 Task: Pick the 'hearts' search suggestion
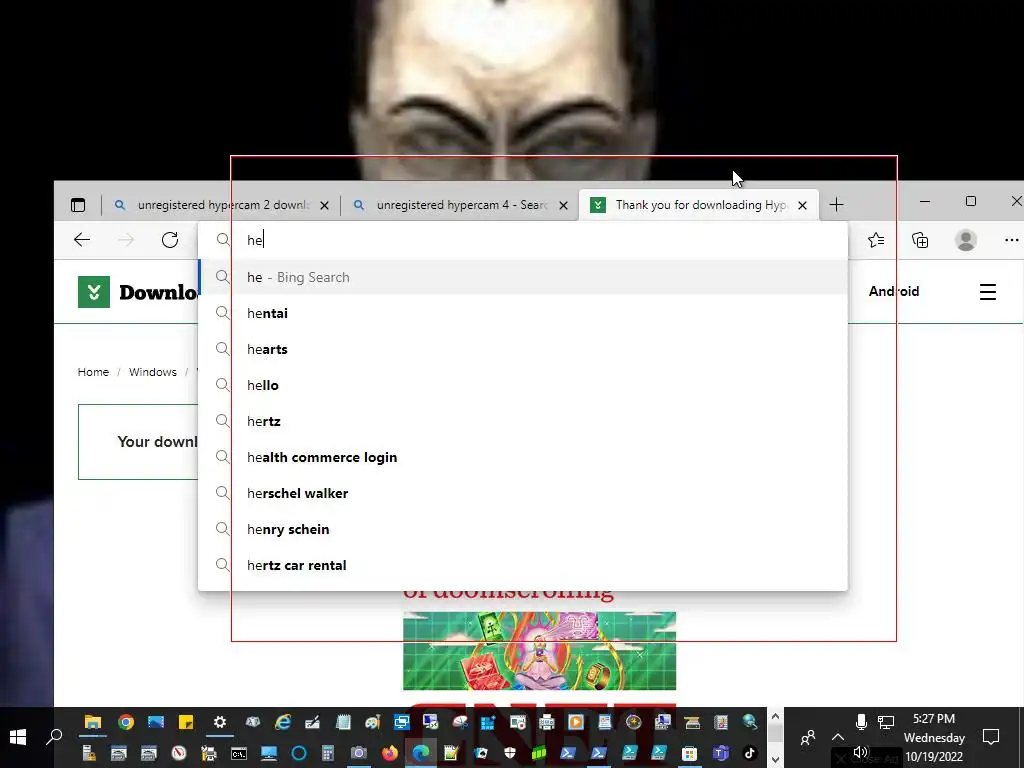pos(523,349)
